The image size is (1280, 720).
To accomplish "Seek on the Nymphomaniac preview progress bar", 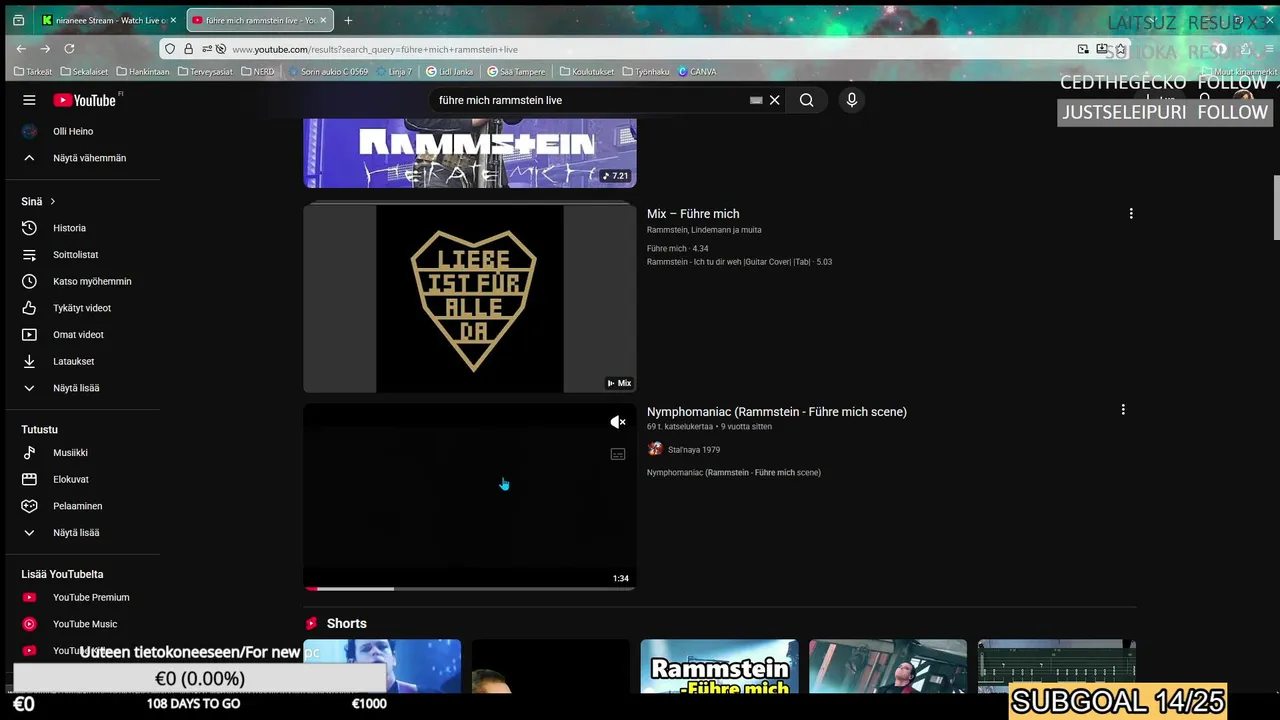I will click(x=470, y=588).
